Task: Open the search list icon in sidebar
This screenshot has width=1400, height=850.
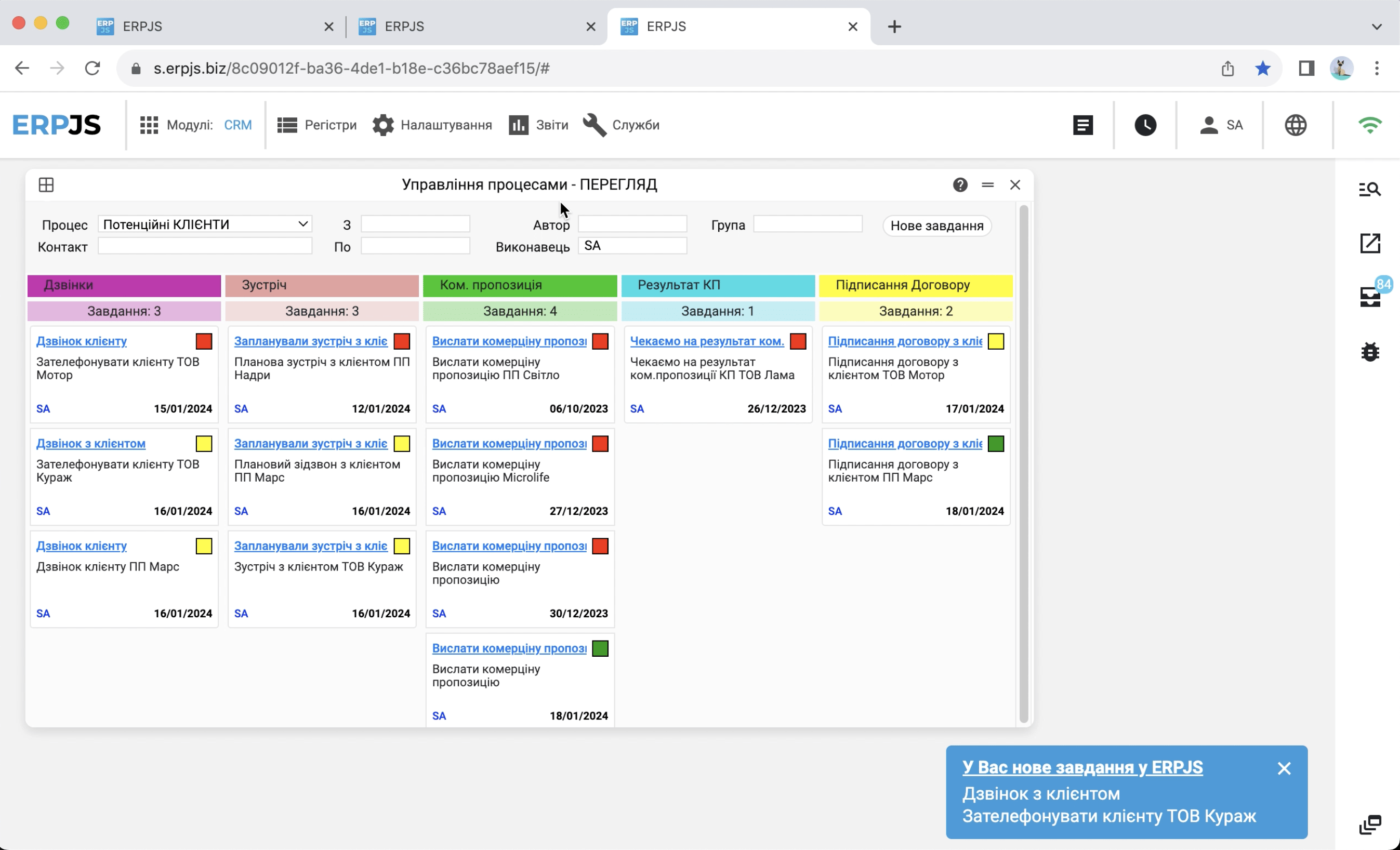Action: (x=1370, y=189)
